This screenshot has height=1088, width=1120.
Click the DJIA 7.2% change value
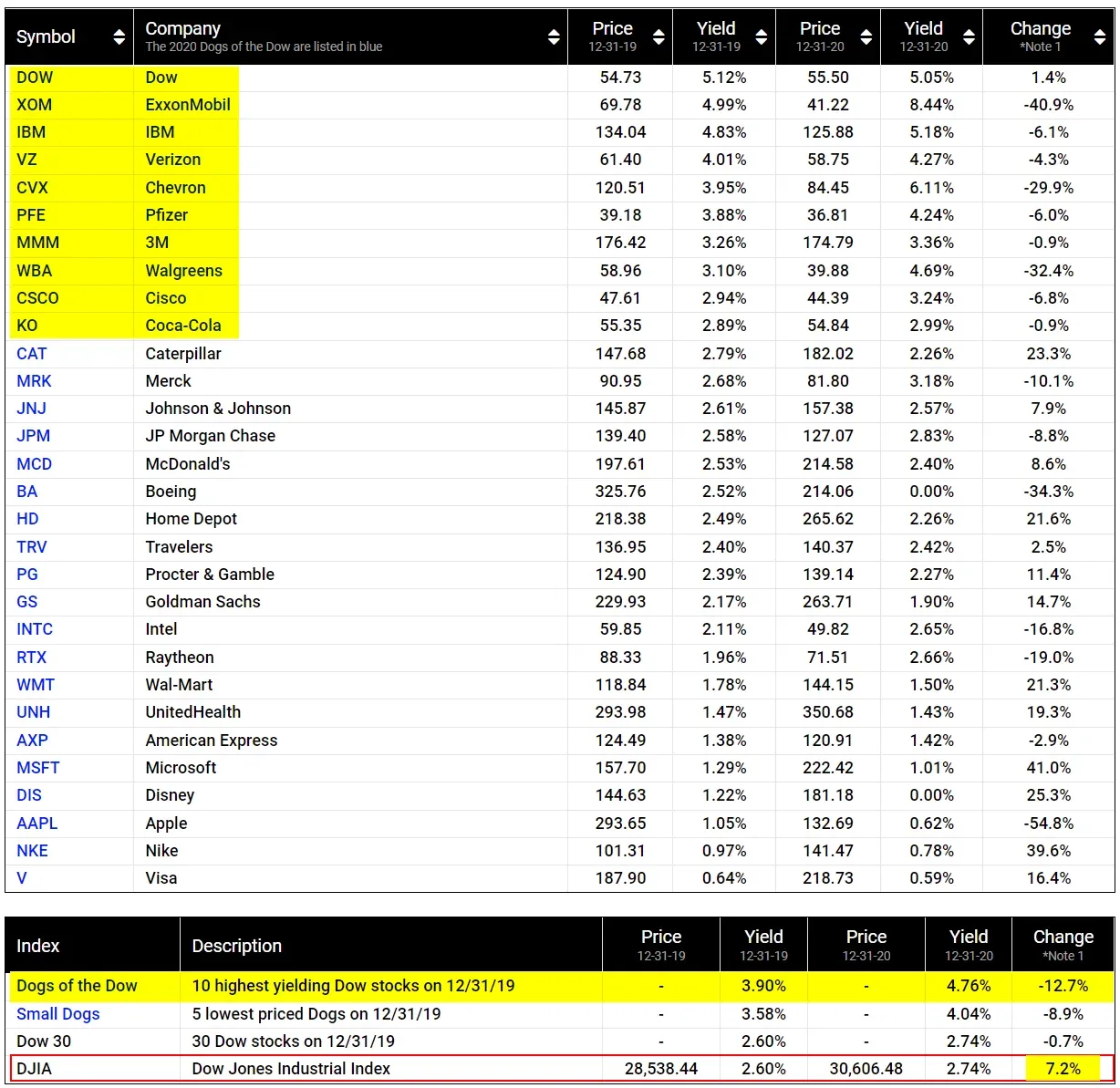tap(1063, 1069)
